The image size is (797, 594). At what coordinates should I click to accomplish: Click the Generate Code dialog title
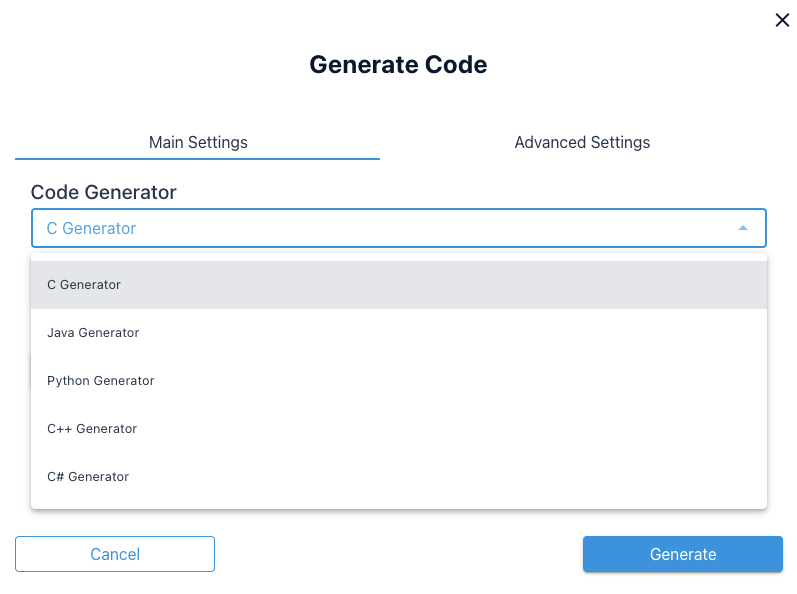click(398, 65)
